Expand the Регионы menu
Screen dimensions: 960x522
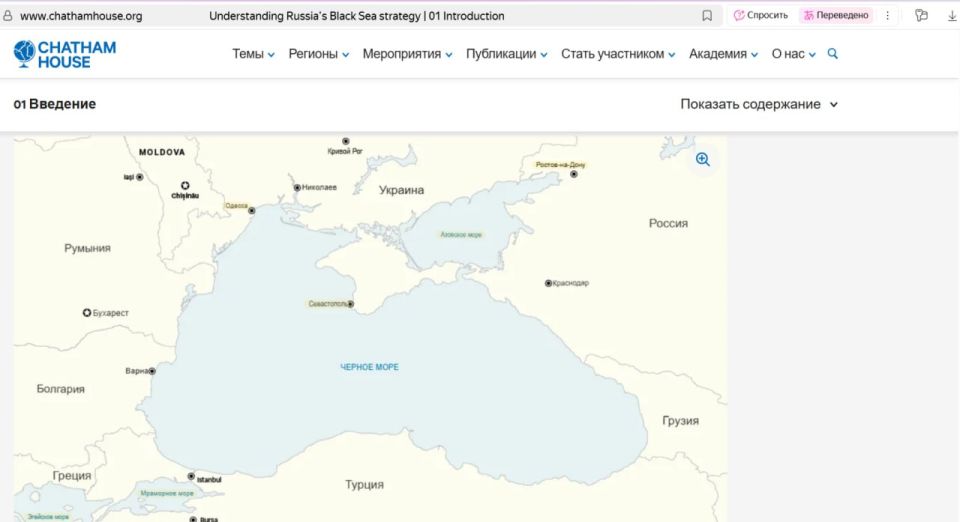pos(318,54)
